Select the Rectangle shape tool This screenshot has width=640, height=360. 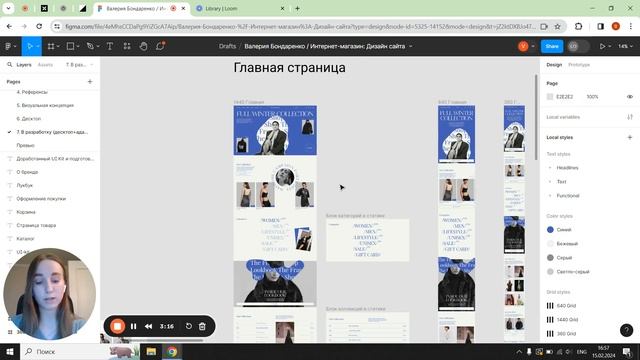(x=70, y=47)
